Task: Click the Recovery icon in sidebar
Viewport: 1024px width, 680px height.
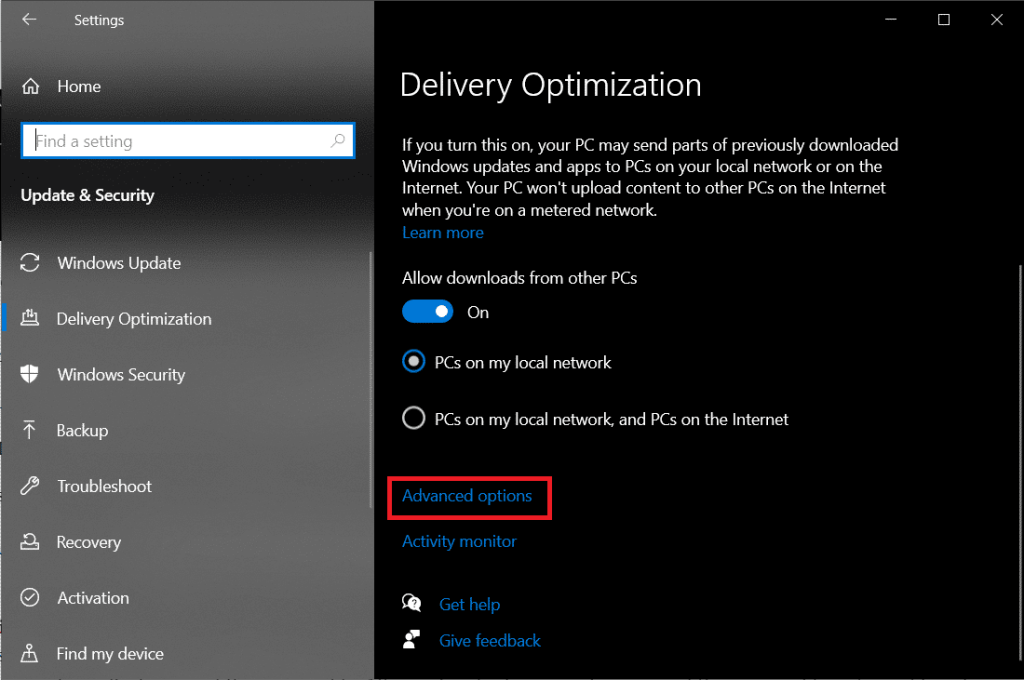Action: (x=30, y=543)
